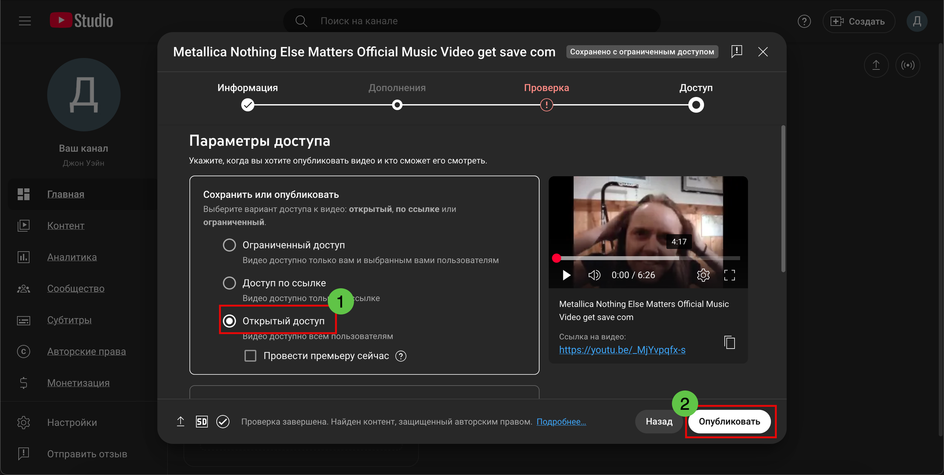Close the upload dialog
Viewport: 944px width, 475px height.
763,52
